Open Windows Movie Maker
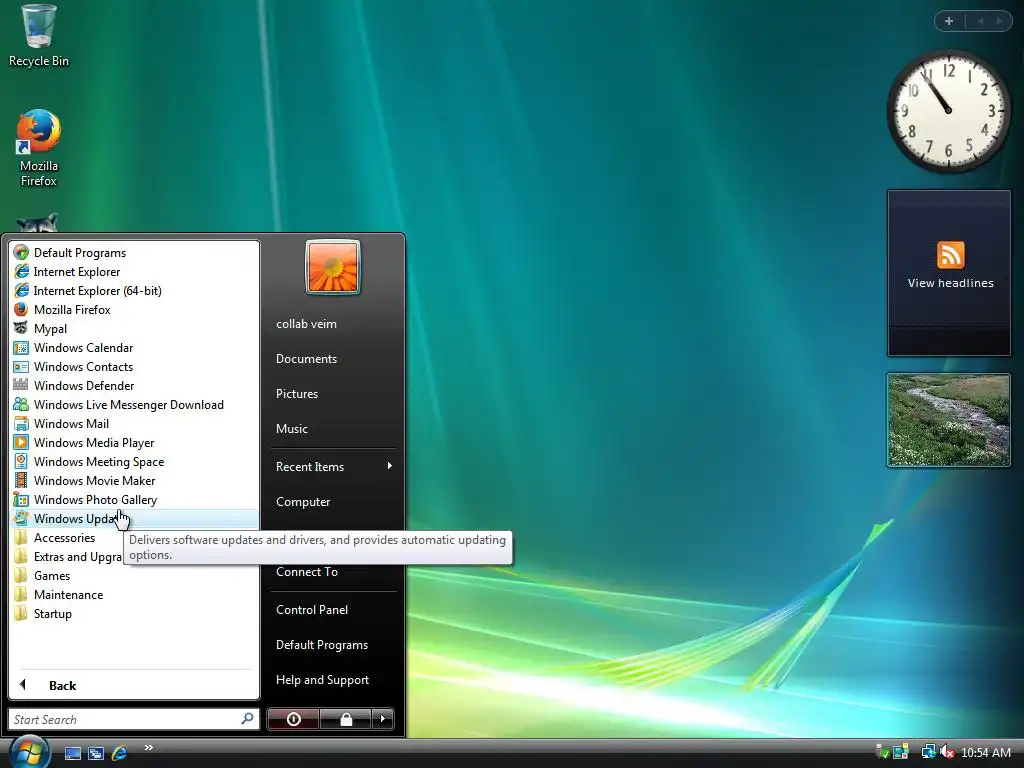 click(135, 481)
